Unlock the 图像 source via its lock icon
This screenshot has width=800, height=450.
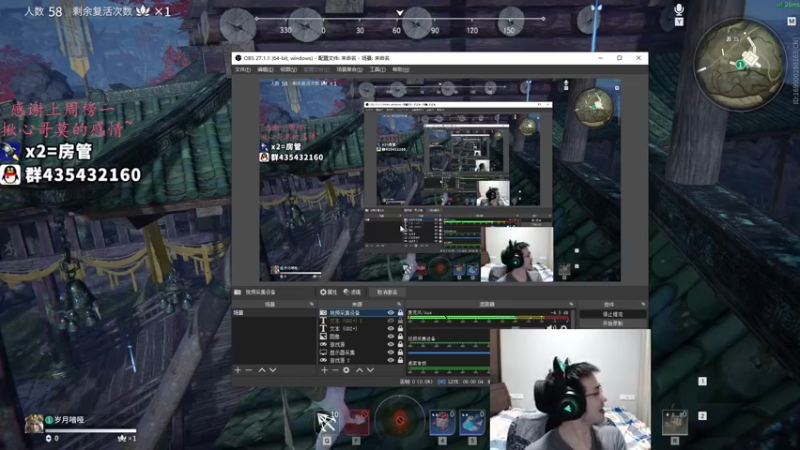coord(400,336)
